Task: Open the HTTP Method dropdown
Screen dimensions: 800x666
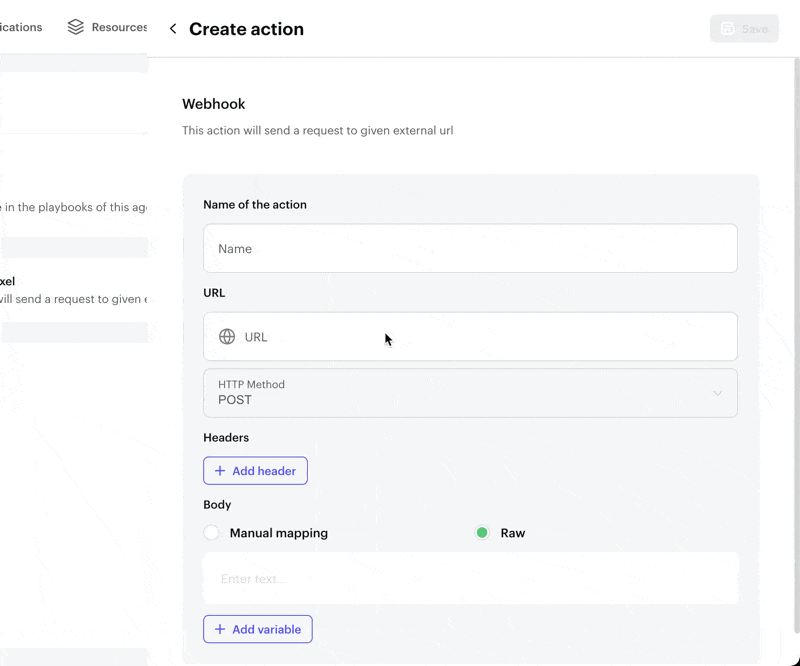Action: coord(470,393)
